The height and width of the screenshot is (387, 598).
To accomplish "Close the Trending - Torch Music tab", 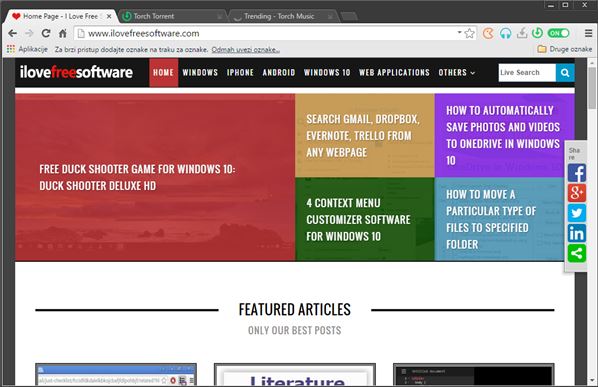I will [x=330, y=16].
